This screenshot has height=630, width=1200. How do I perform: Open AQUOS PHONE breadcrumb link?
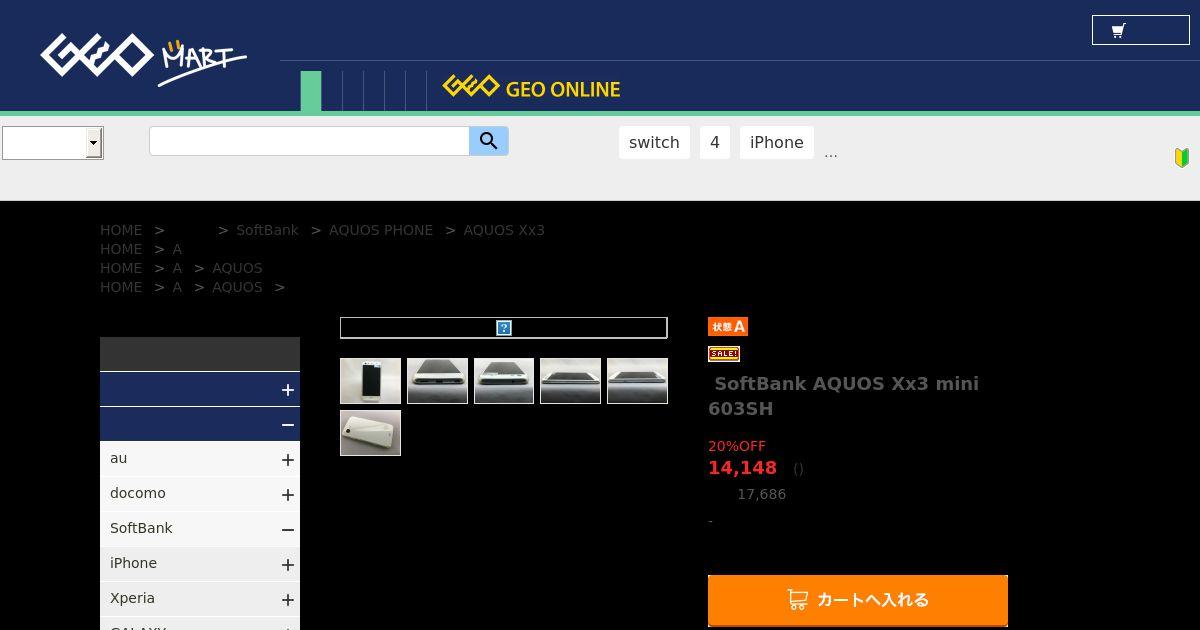point(381,230)
